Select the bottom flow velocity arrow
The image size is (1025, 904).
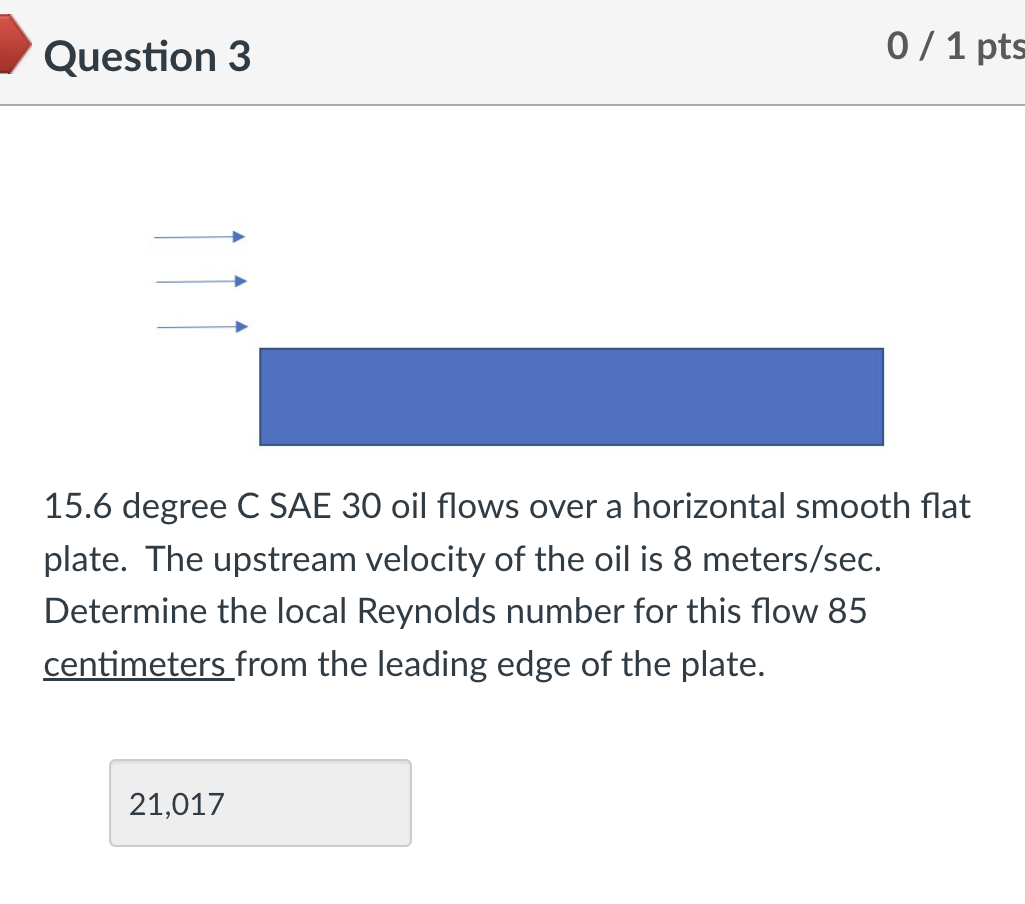click(x=200, y=325)
